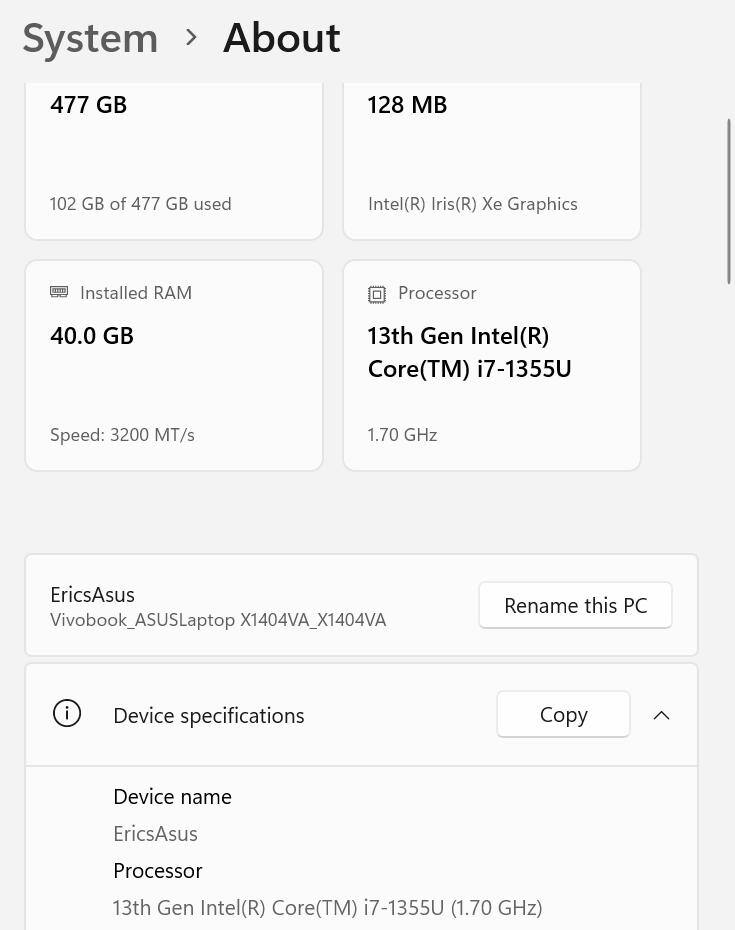Image resolution: width=735 pixels, height=930 pixels.
Task: Click the Rename this PC button
Action: pyautogui.click(x=575, y=606)
